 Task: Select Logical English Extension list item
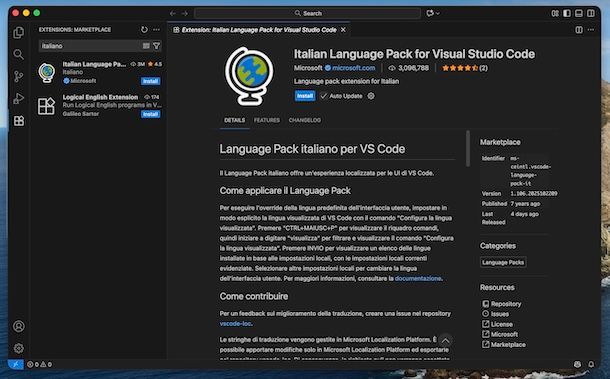coord(99,105)
